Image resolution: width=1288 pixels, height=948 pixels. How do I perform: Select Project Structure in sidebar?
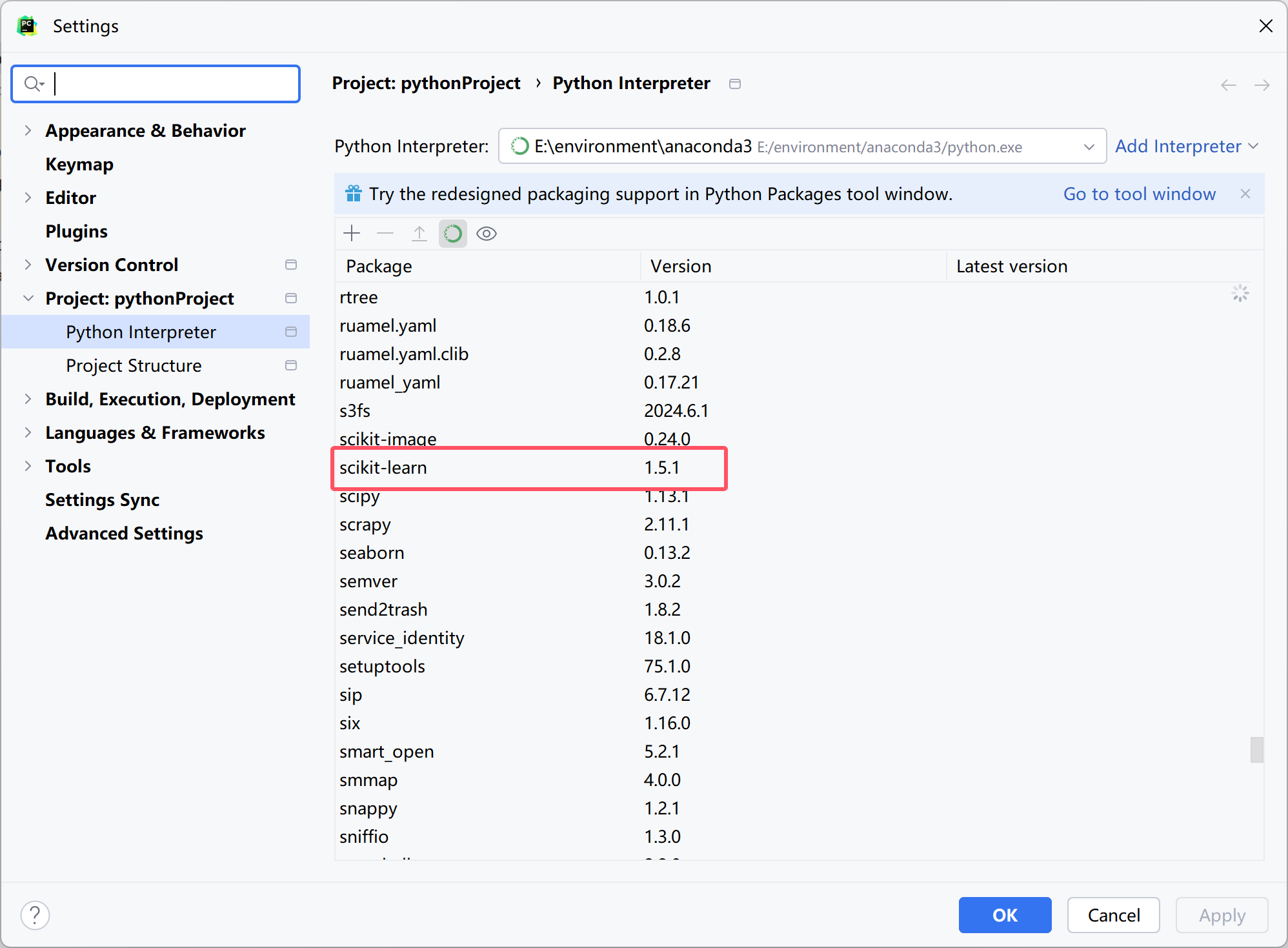(x=134, y=365)
